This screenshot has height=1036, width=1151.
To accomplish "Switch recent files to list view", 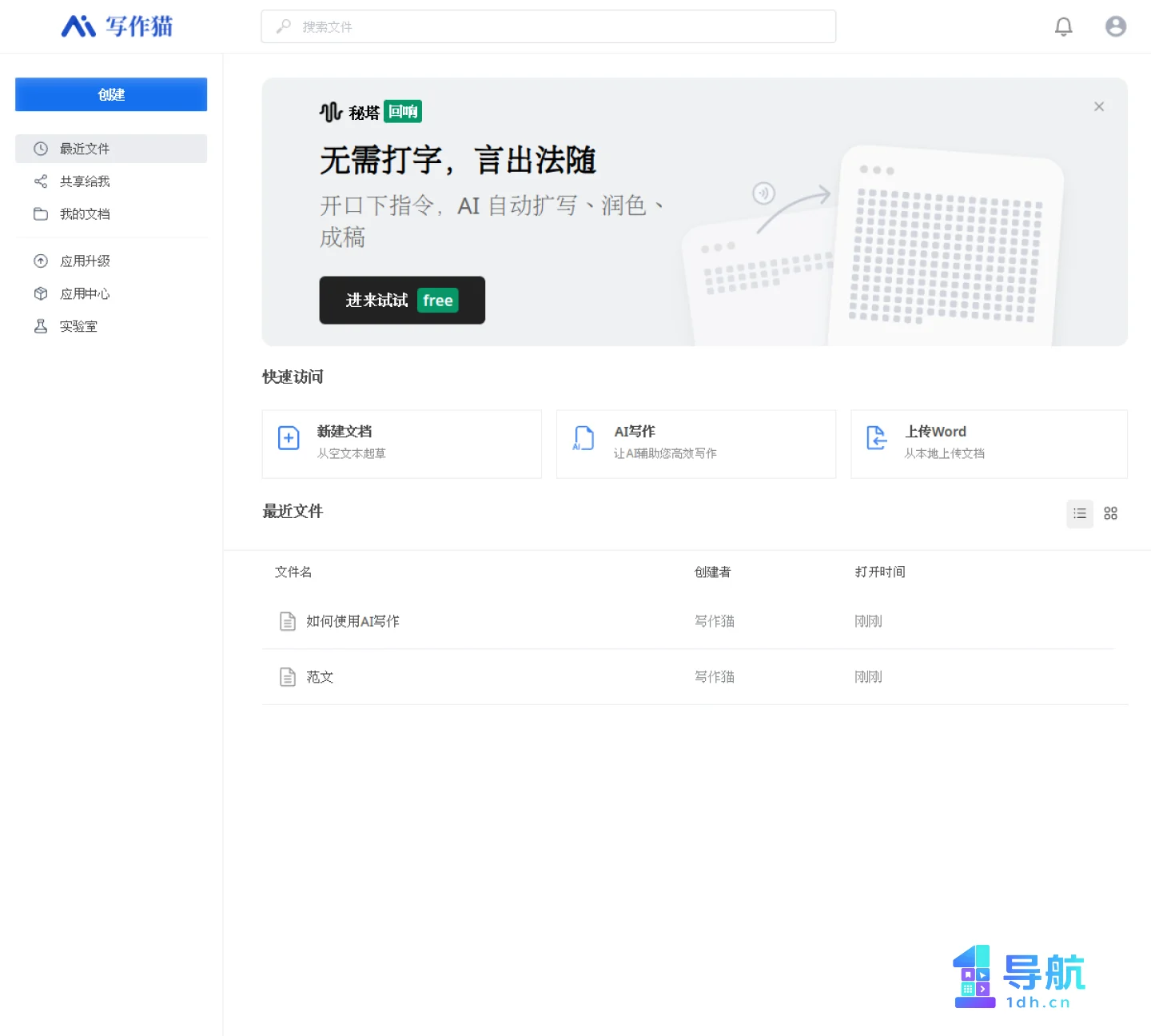I will (1080, 514).
